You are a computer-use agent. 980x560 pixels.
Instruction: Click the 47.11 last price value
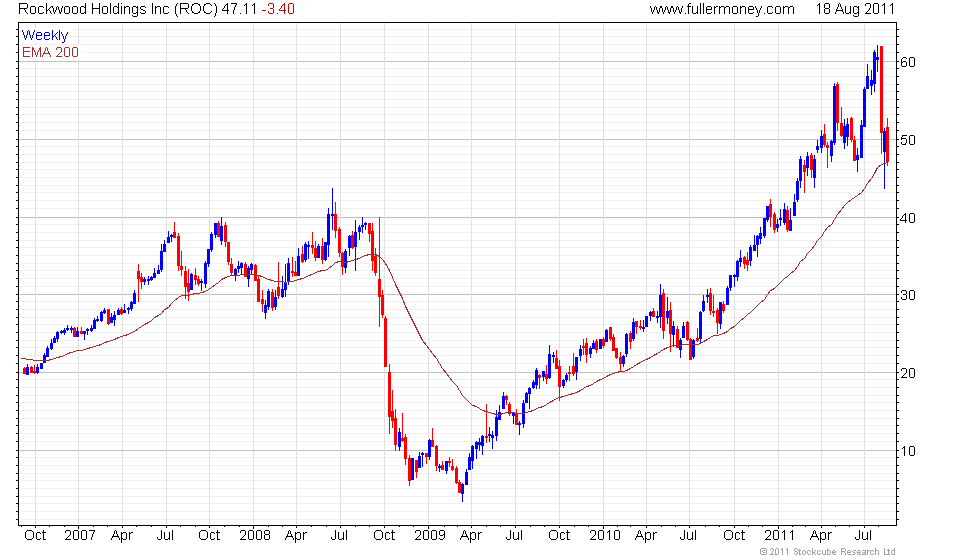pos(239,9)
